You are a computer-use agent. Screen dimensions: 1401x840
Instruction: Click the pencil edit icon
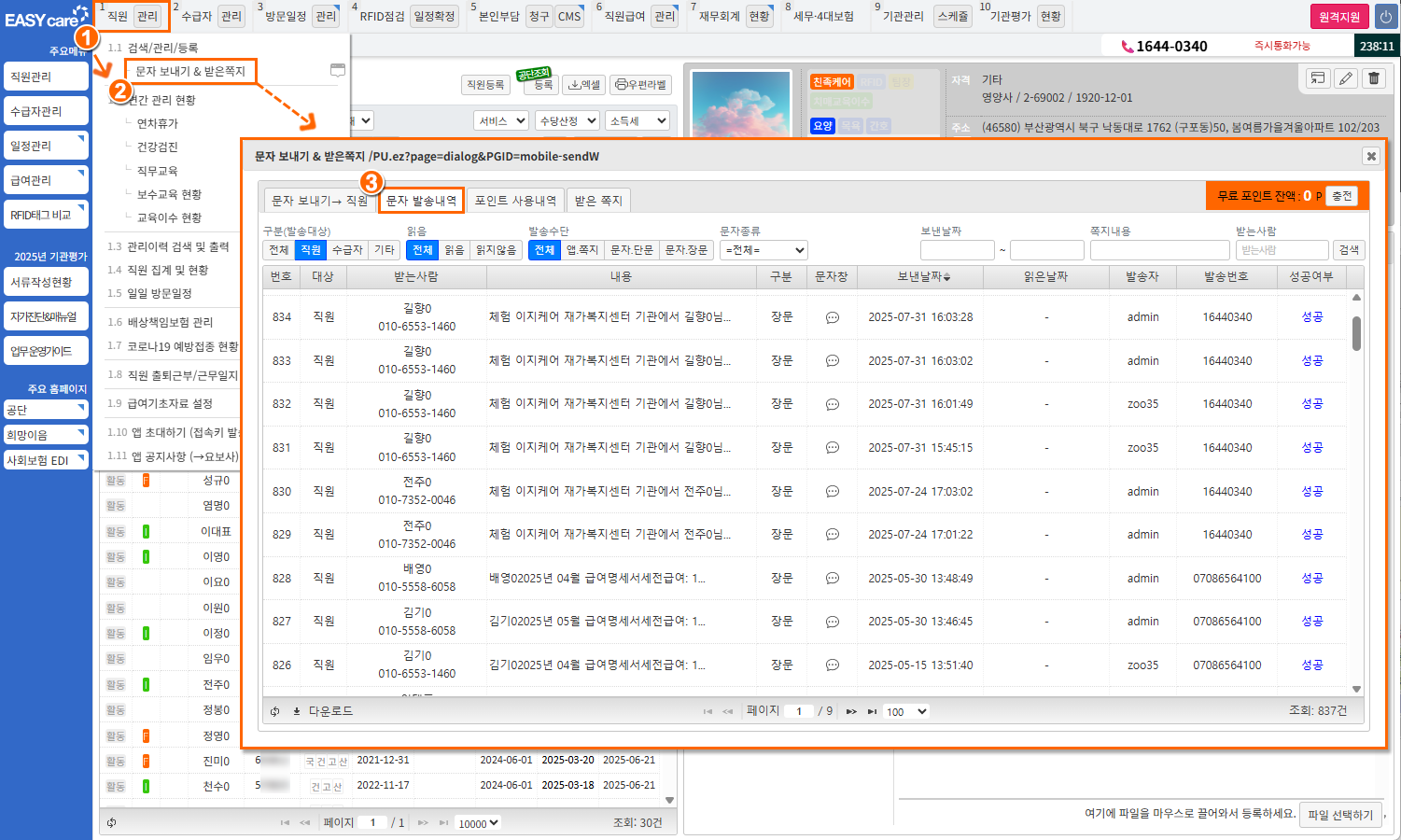[x=1346, y=78]
